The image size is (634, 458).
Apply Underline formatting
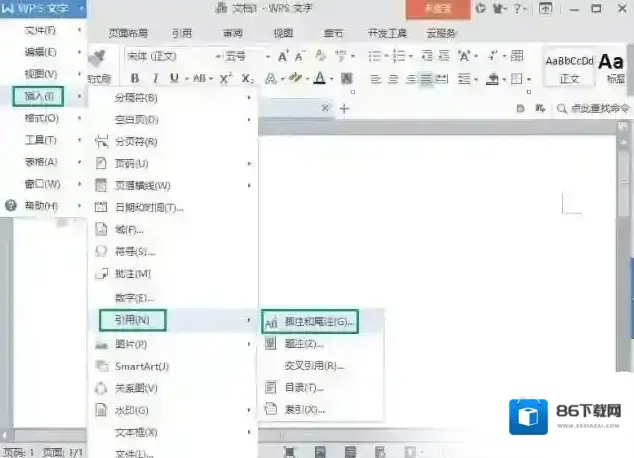pos(174,78)
